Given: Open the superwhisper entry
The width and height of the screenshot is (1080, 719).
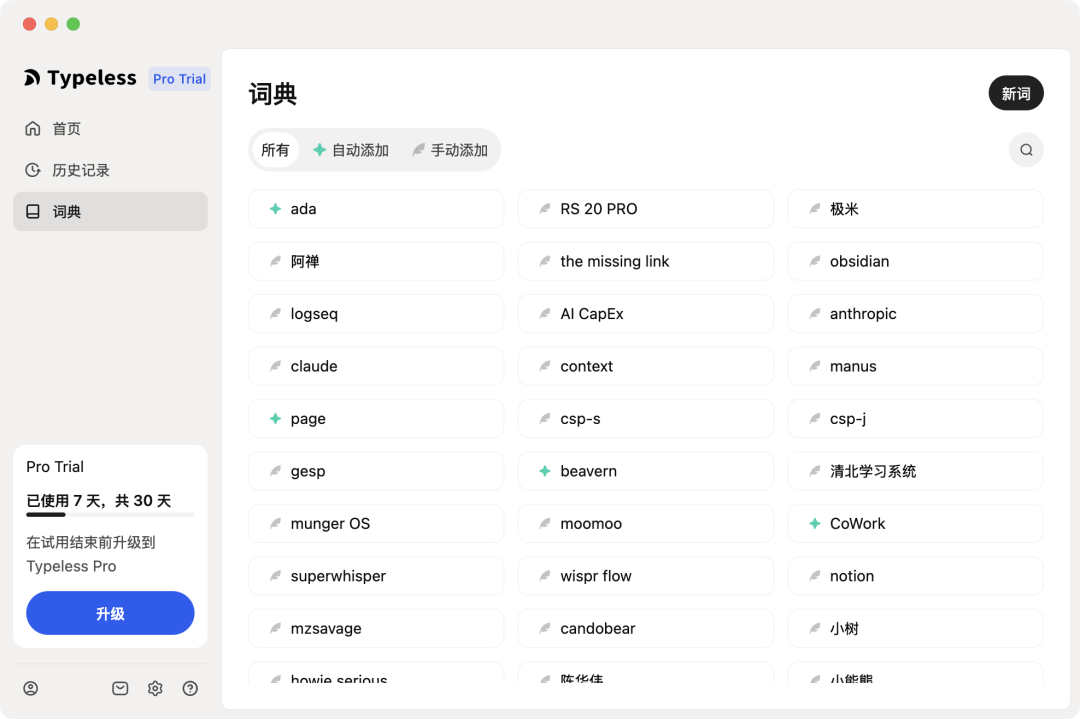Looking at the screenshot, I should pyautogui.click(x=376, y=576).
